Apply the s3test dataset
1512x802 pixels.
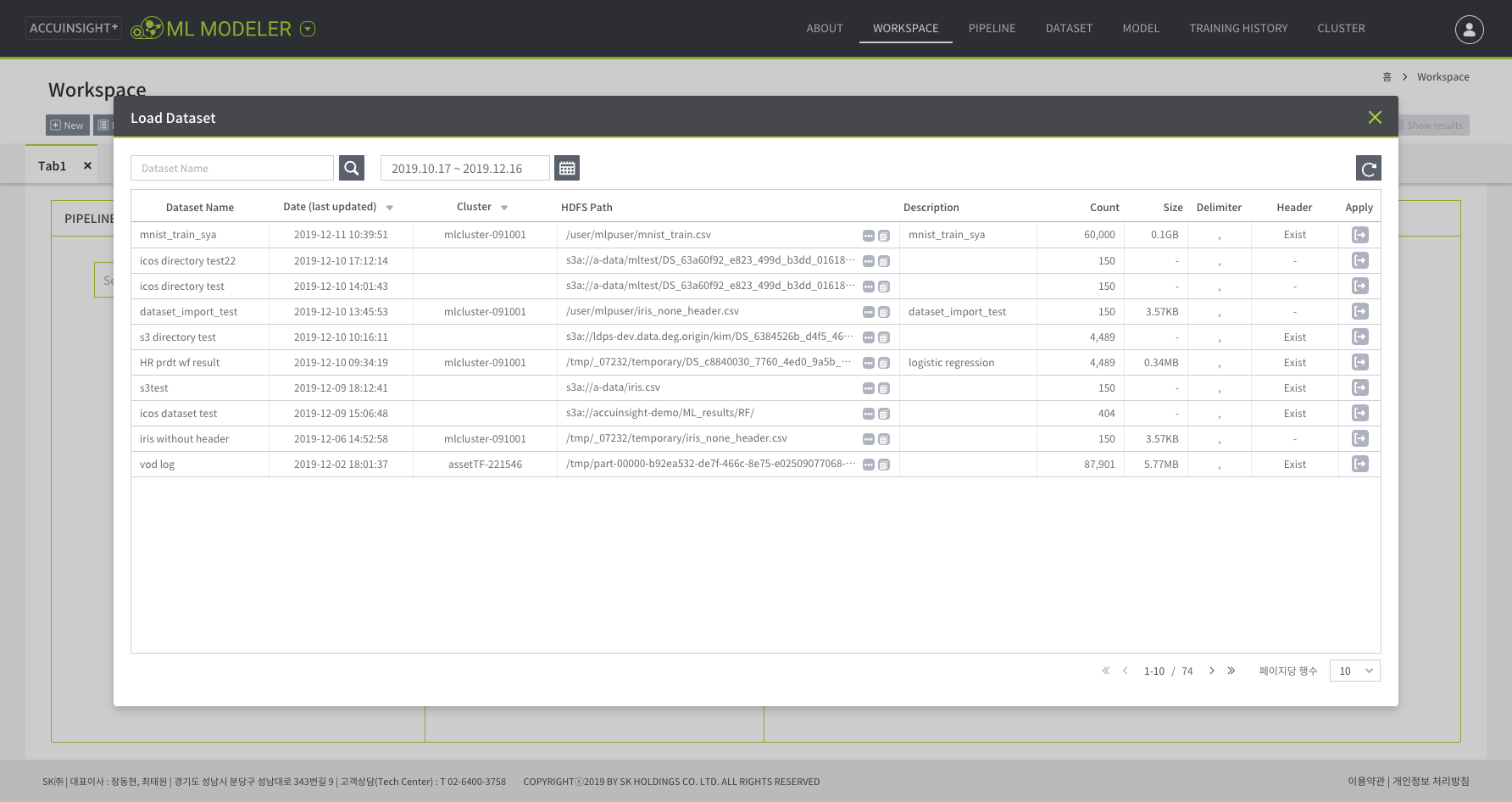pos(1360,387)
